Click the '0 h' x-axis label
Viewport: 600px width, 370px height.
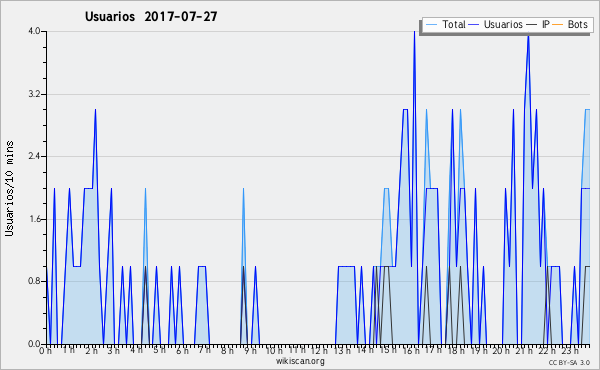pos(45,351)
